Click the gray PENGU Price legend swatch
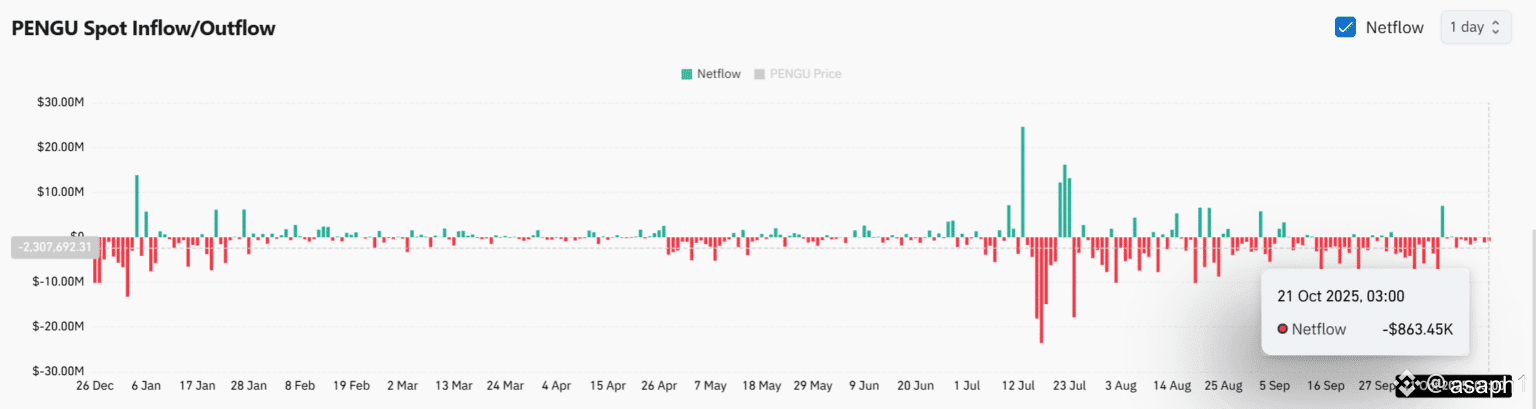Viewport: 1536px width, 409px height. [759, 74]
